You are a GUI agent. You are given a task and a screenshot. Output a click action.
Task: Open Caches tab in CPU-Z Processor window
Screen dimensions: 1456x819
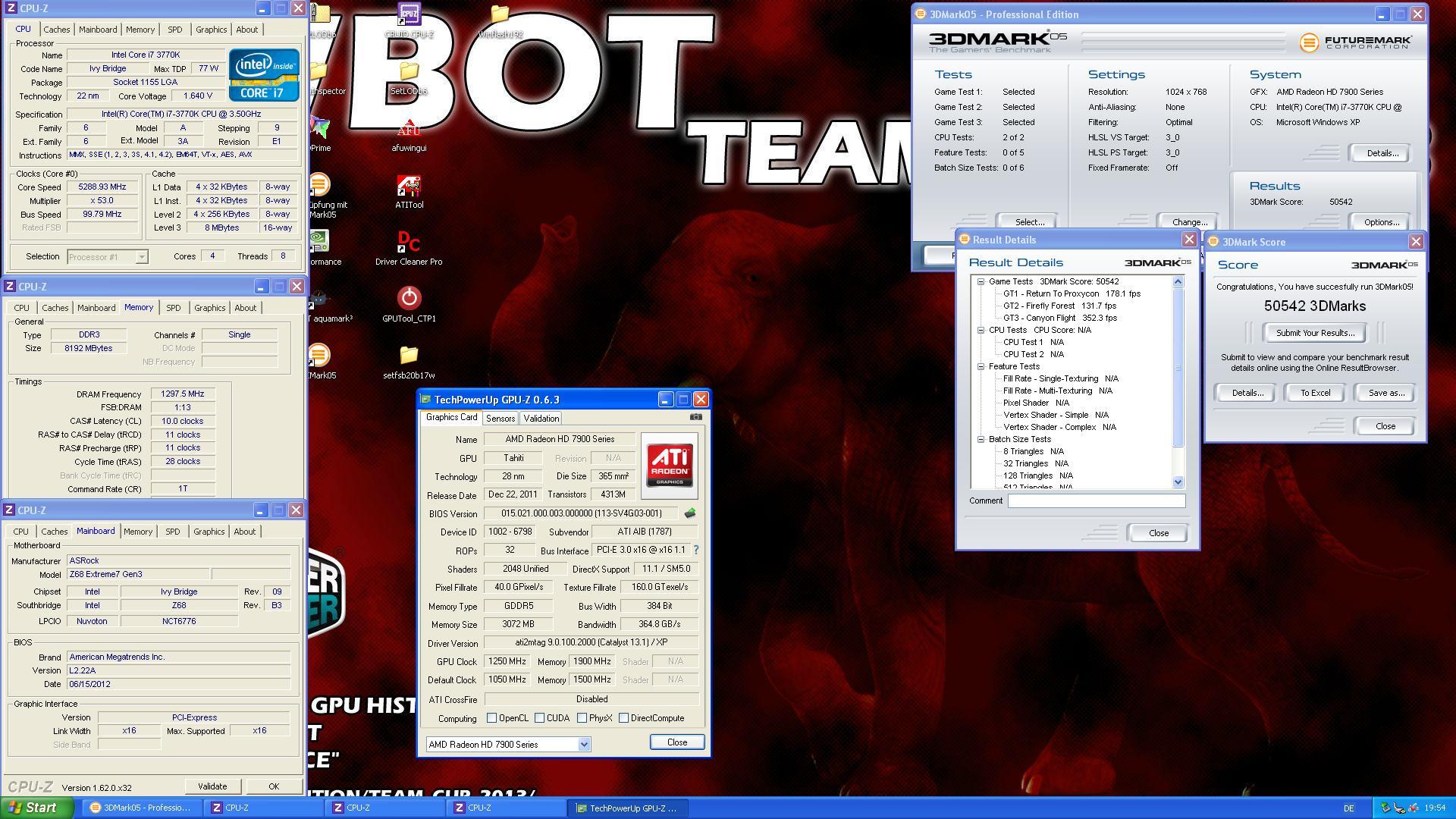pos(56,30)
